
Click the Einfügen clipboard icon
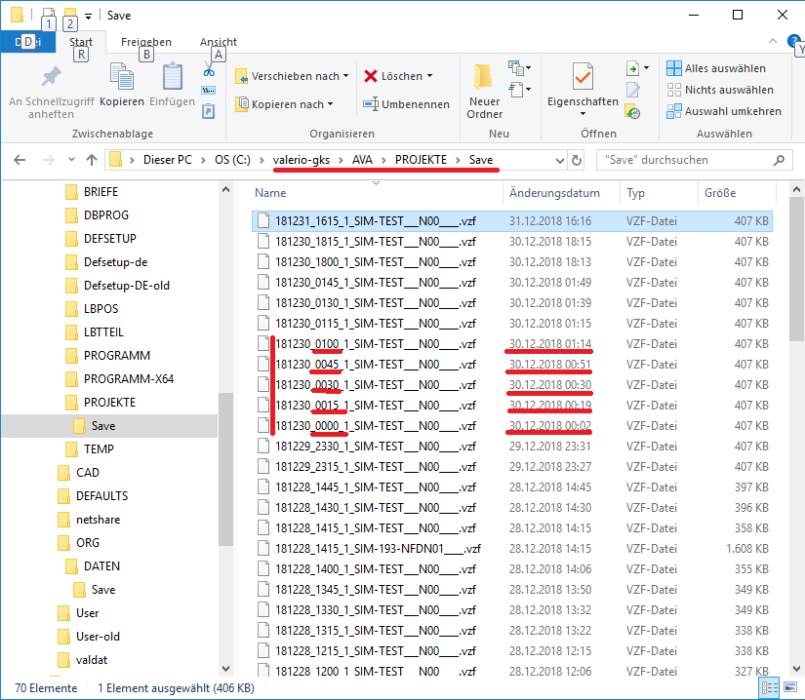[x=172, y=80]
